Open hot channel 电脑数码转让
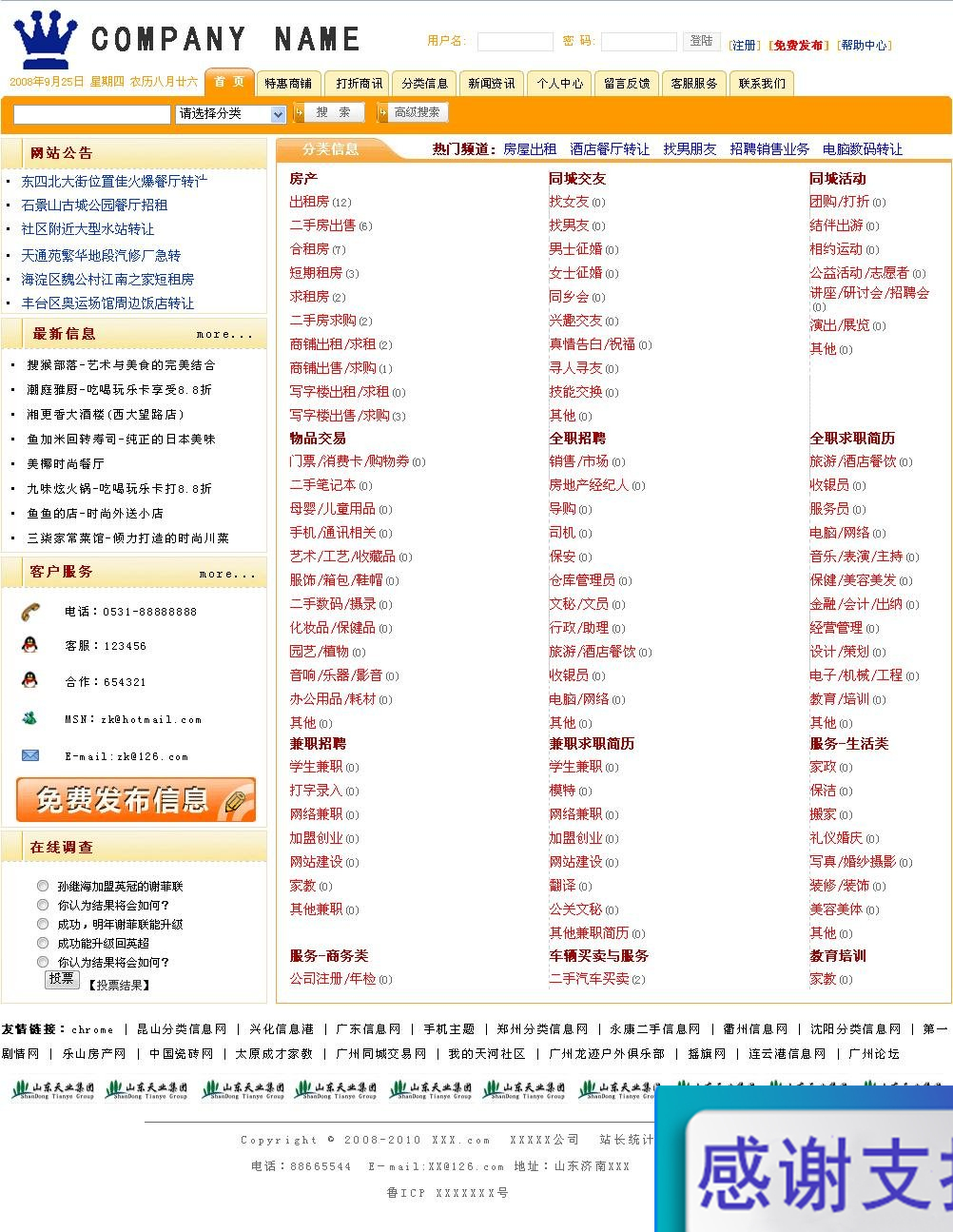 863,149
